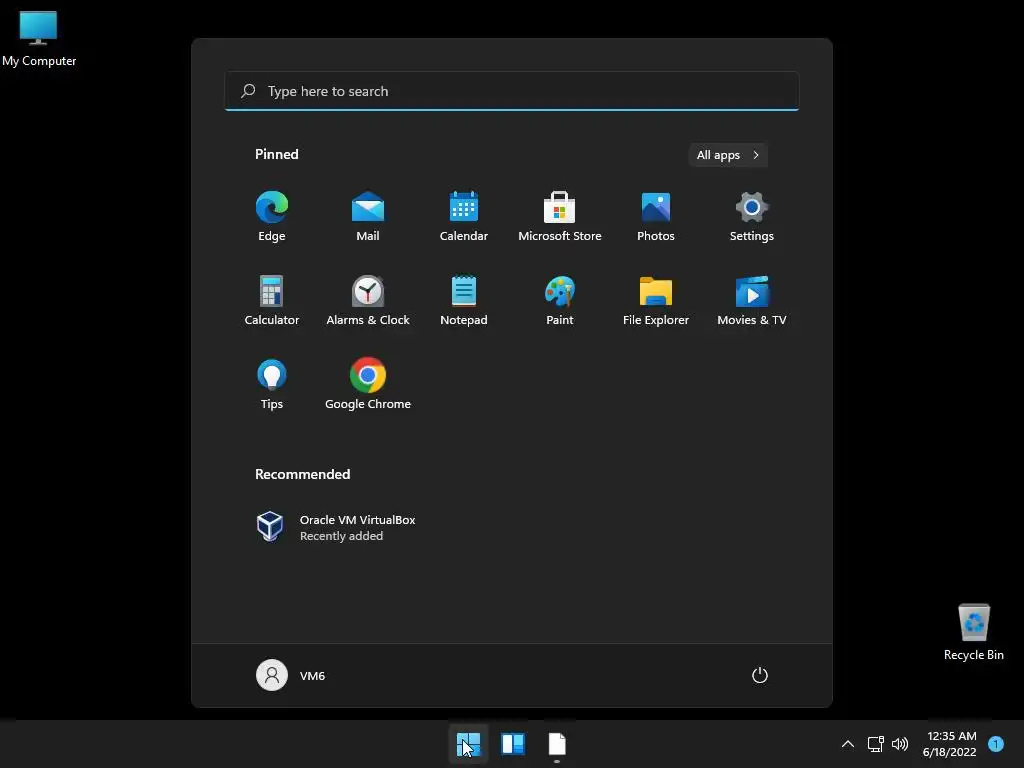Launch the Photos app

tap(656, 217)
